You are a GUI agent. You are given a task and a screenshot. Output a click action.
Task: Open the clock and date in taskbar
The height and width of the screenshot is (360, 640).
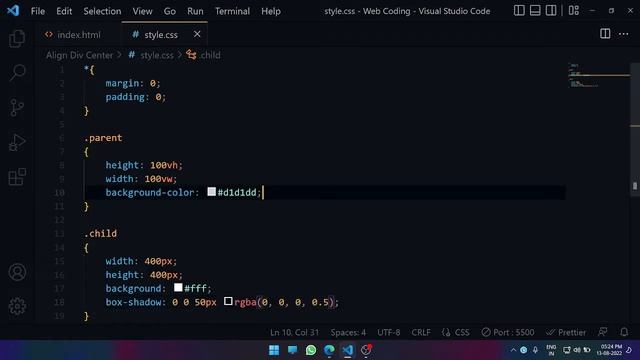coord(609,350)
